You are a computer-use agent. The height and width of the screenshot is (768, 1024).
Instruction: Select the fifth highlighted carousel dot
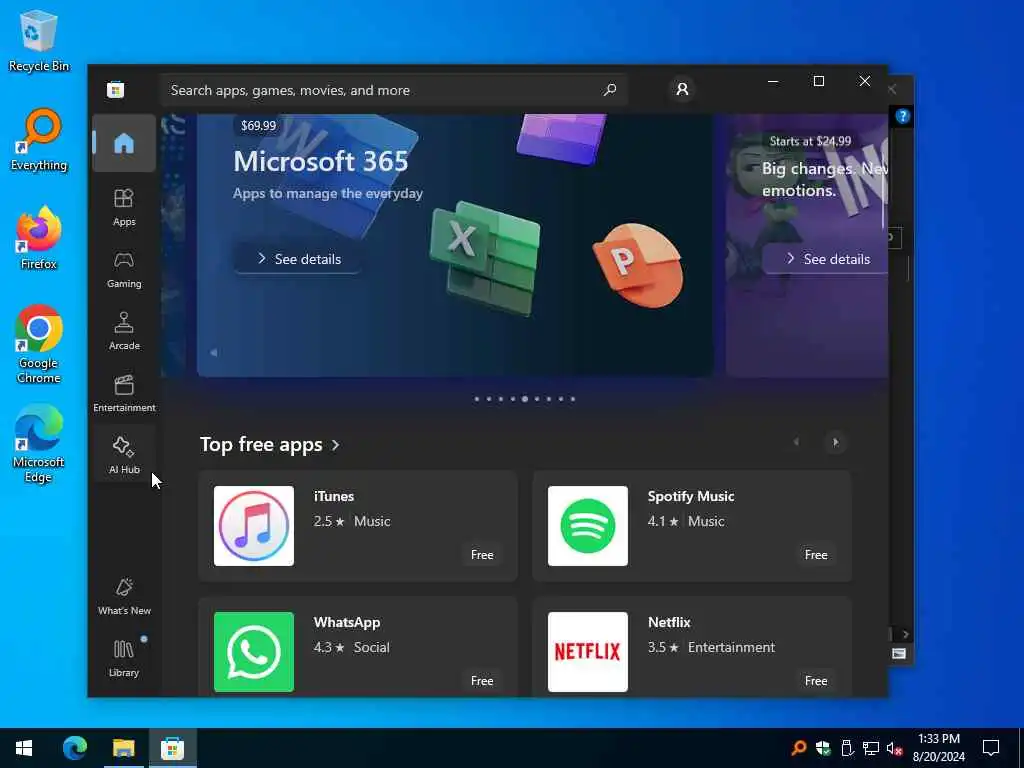[x=524, y=399]
